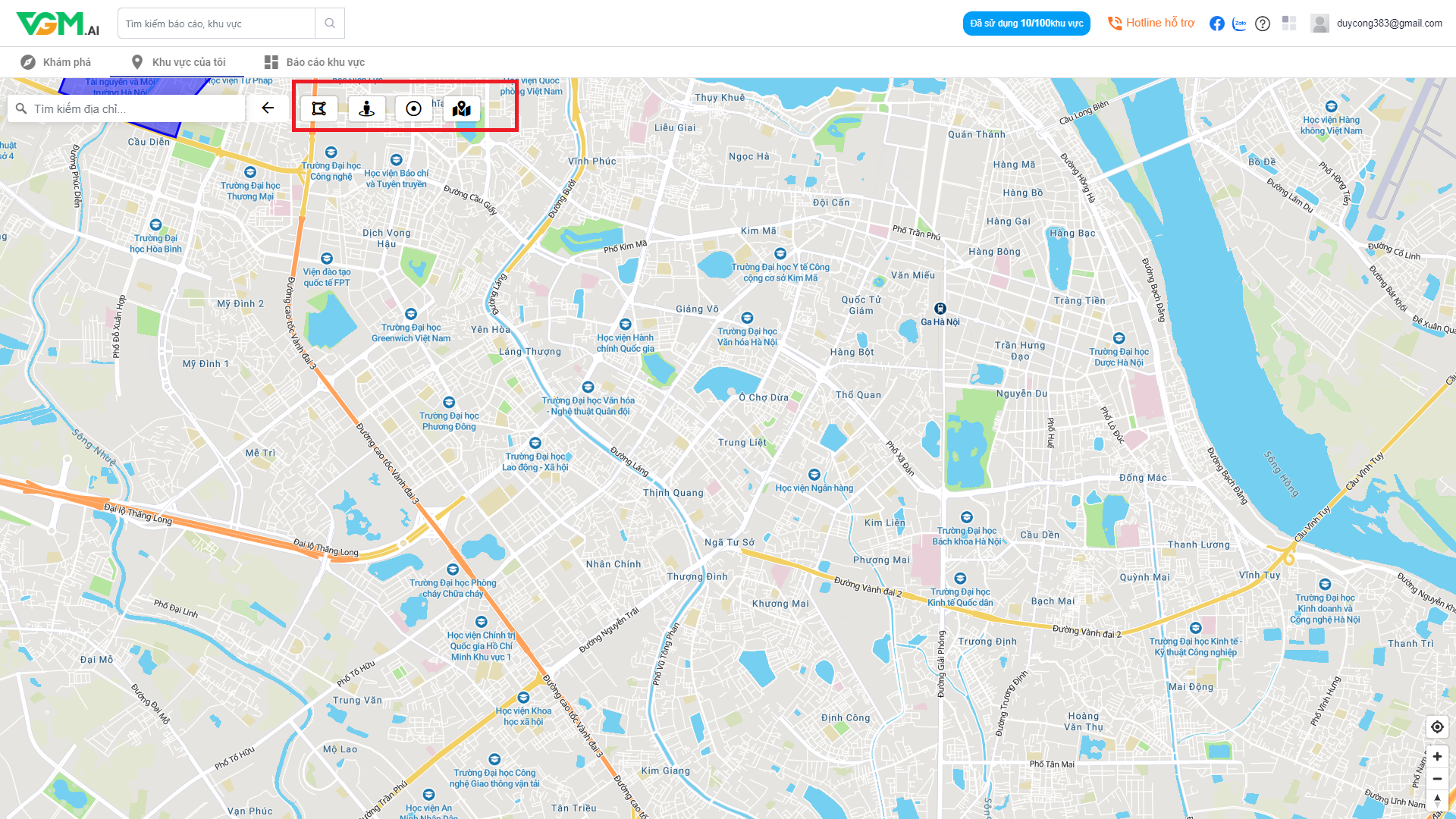Locate my position on the map

pyautogui.click(x=1437, y=726)
